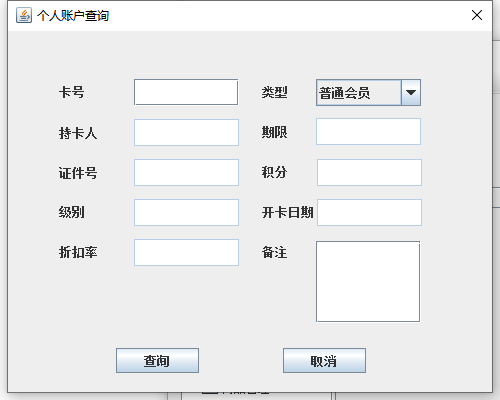The width and height of the screenshot is (500, 400).
Task: Click the 备注 label
Action: click(274, 252)
